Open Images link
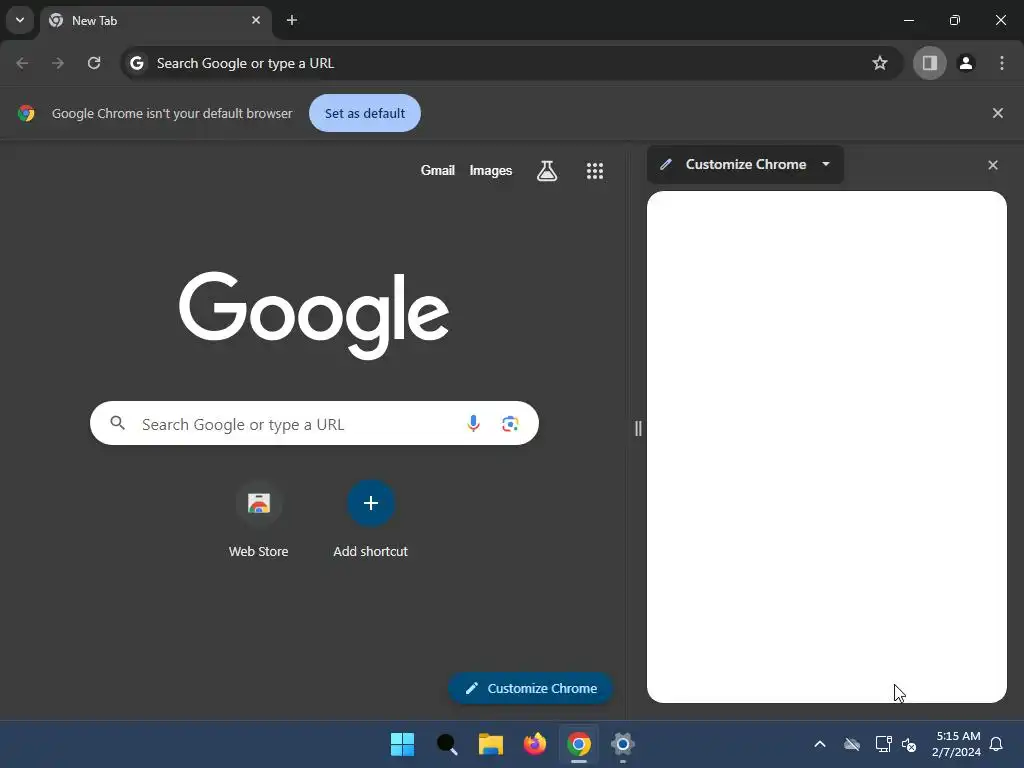This screenshot has width=1024, height=768. [490, 170]
